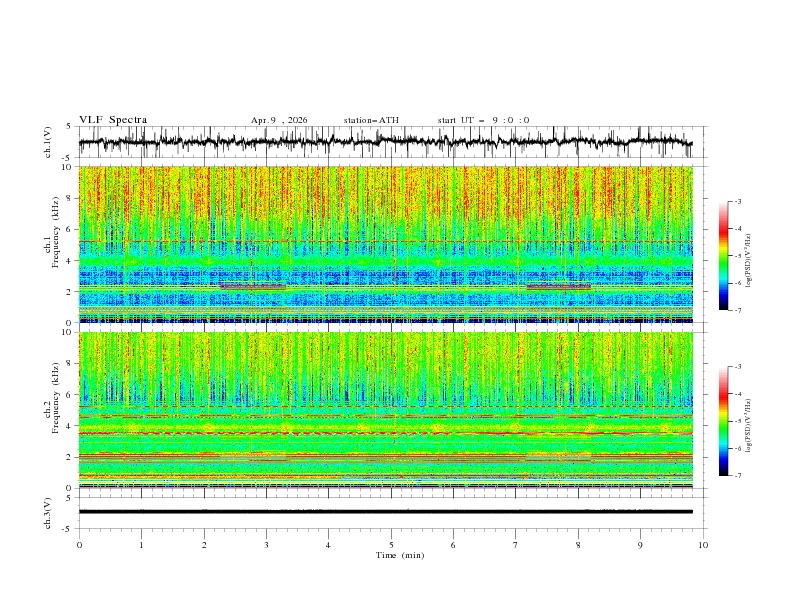Viewport: 792px width, 612px height.
Task: Click the "ch.3(V)" waveform axis label
Action: click(x=48, y=513)
